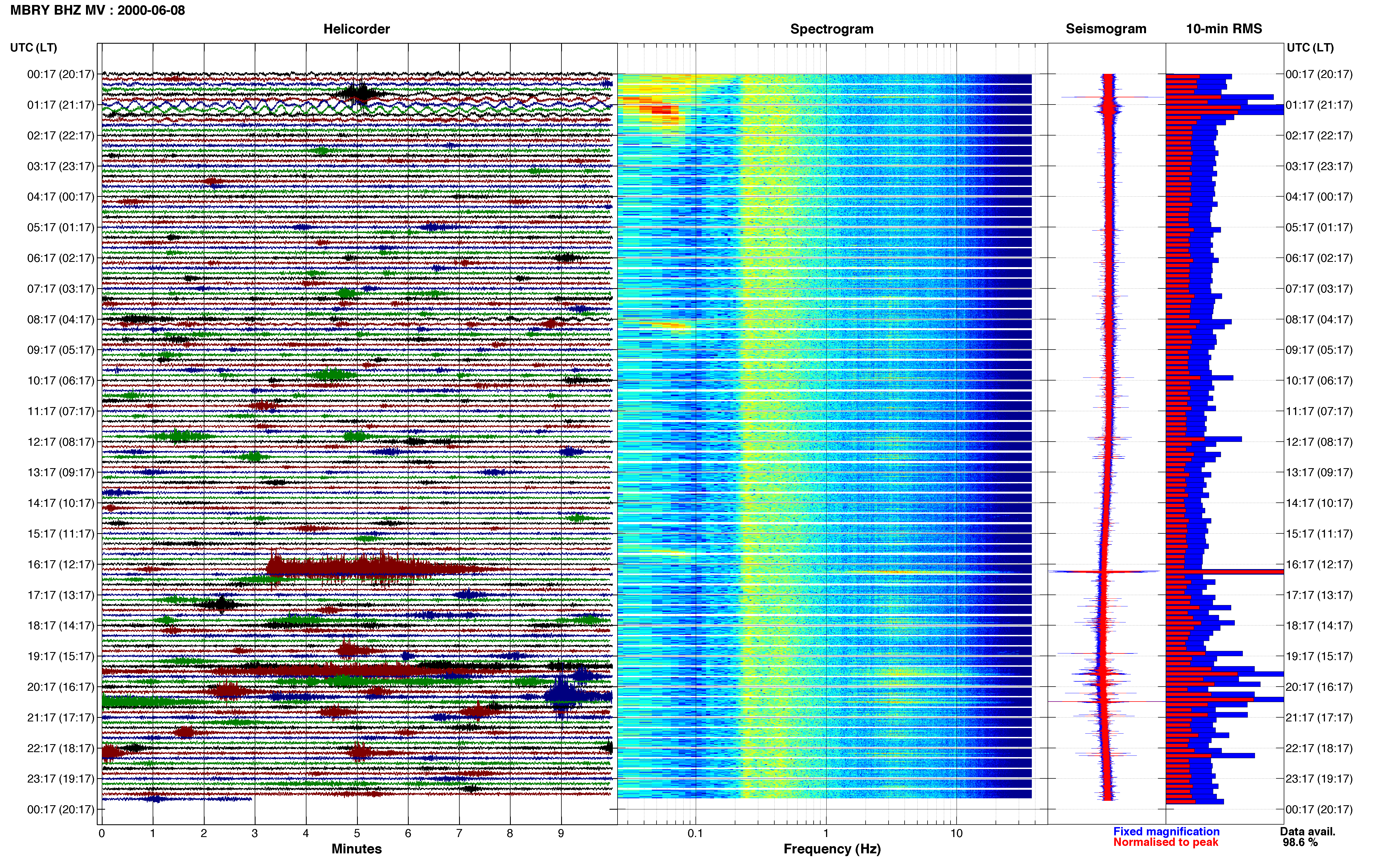Click left time label 03:17 (23:17)
This screenshot has width=1388, height=868.
[x=61, y=166]
